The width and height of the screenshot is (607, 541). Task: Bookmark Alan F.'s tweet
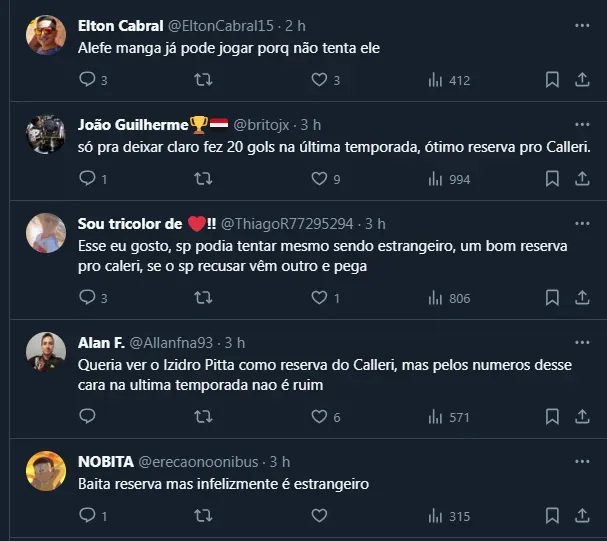(x=552, y=417)
